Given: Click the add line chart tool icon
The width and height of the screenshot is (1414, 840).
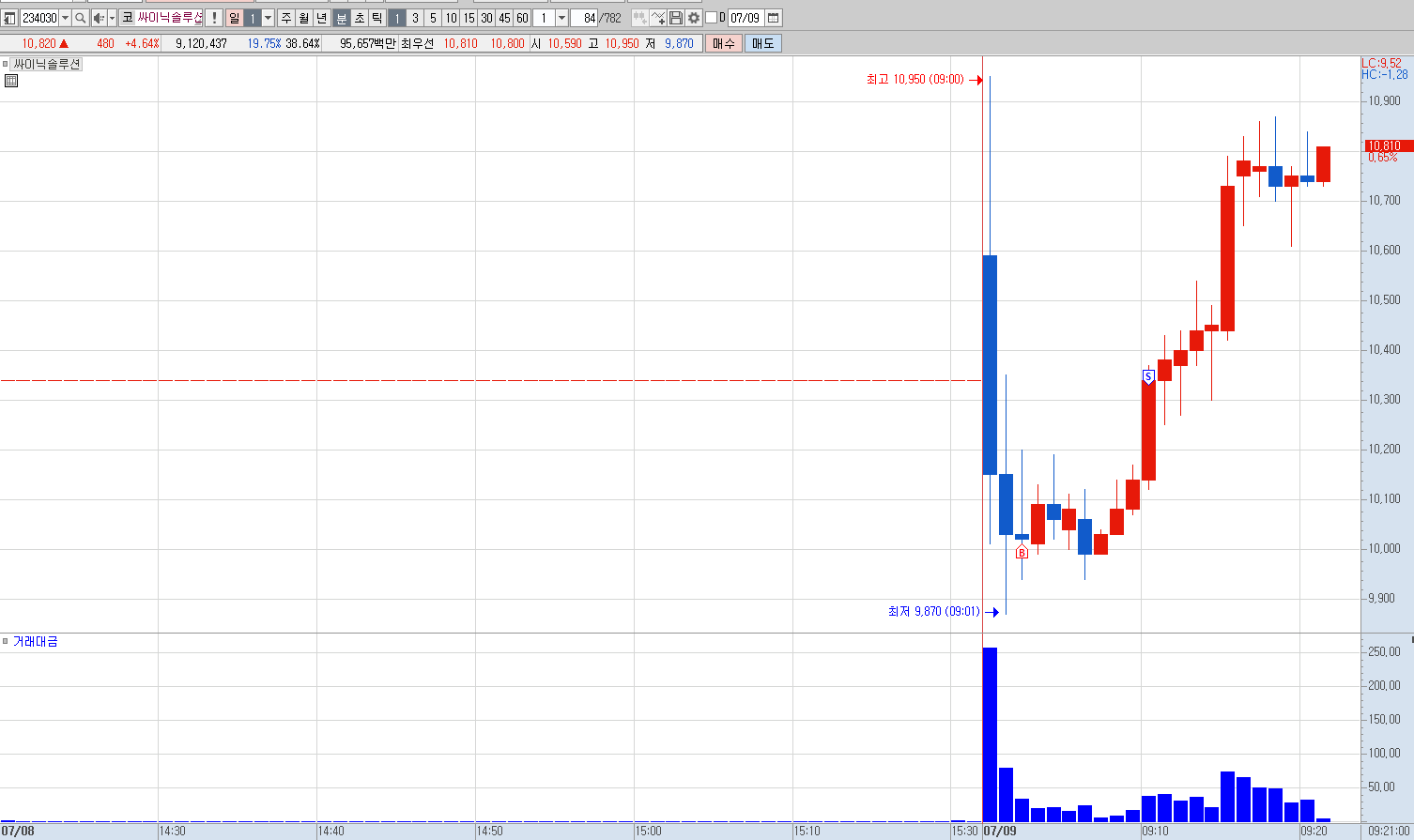Looking at the screenshot, I should [658, 18].
